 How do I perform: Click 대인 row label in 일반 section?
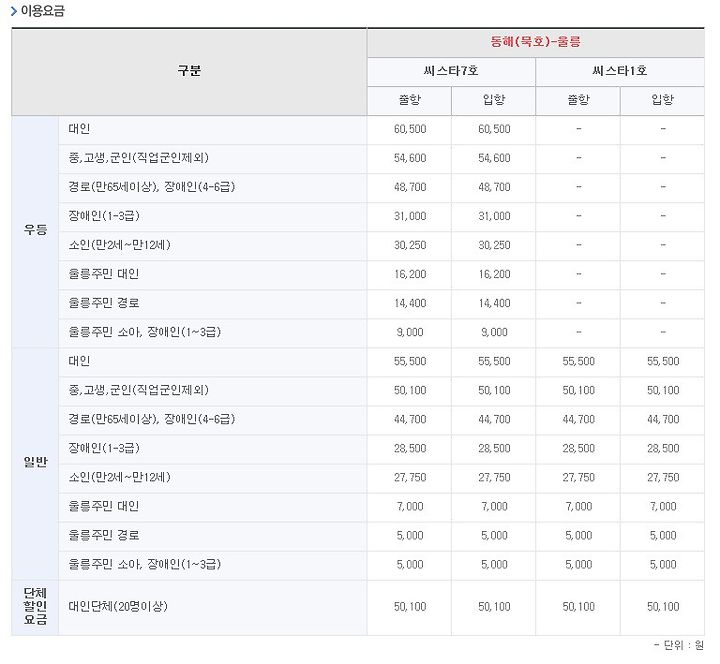click(x=79, y=361)
